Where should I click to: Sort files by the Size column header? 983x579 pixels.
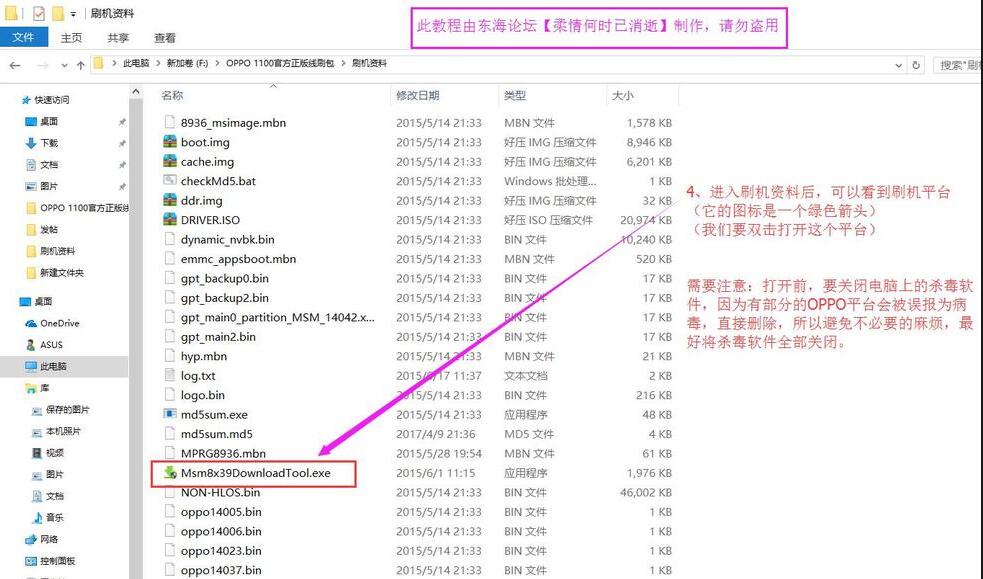(x=623, y=95)
